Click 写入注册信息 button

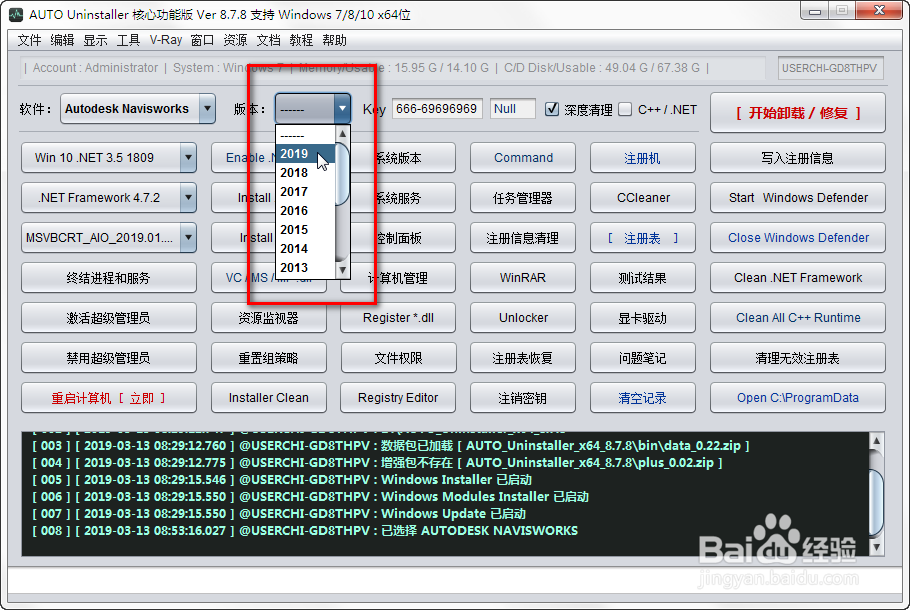pos(797,158)
